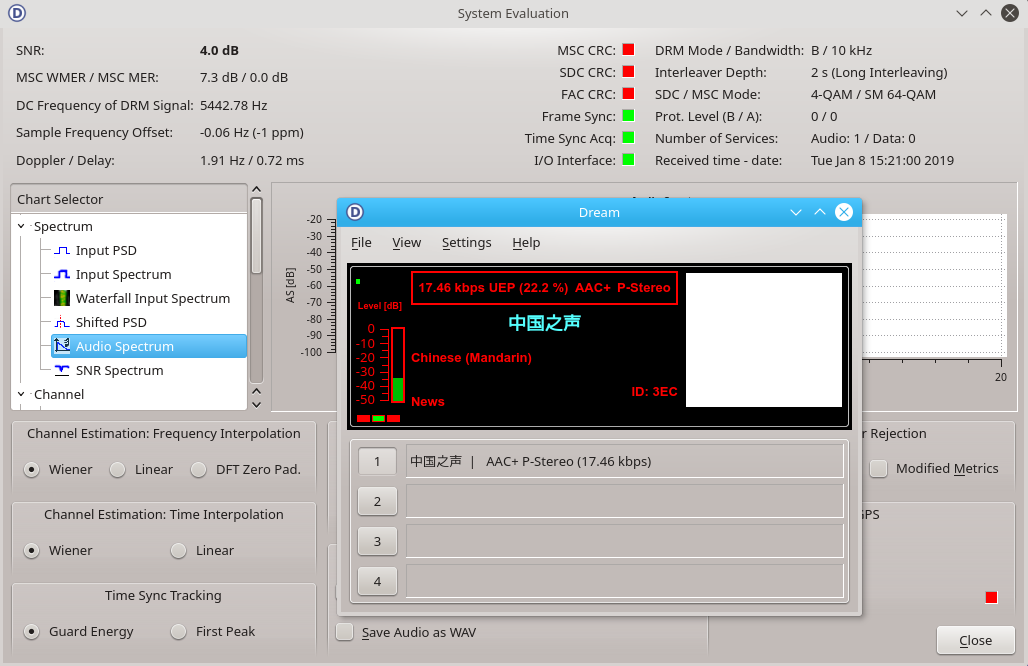Select Linear for Frequency Interpolation

coord(117,469)
